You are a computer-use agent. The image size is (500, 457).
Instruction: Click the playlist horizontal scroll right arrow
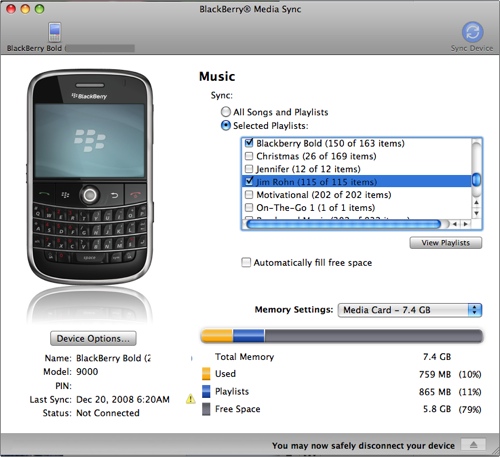click(465, 224)
